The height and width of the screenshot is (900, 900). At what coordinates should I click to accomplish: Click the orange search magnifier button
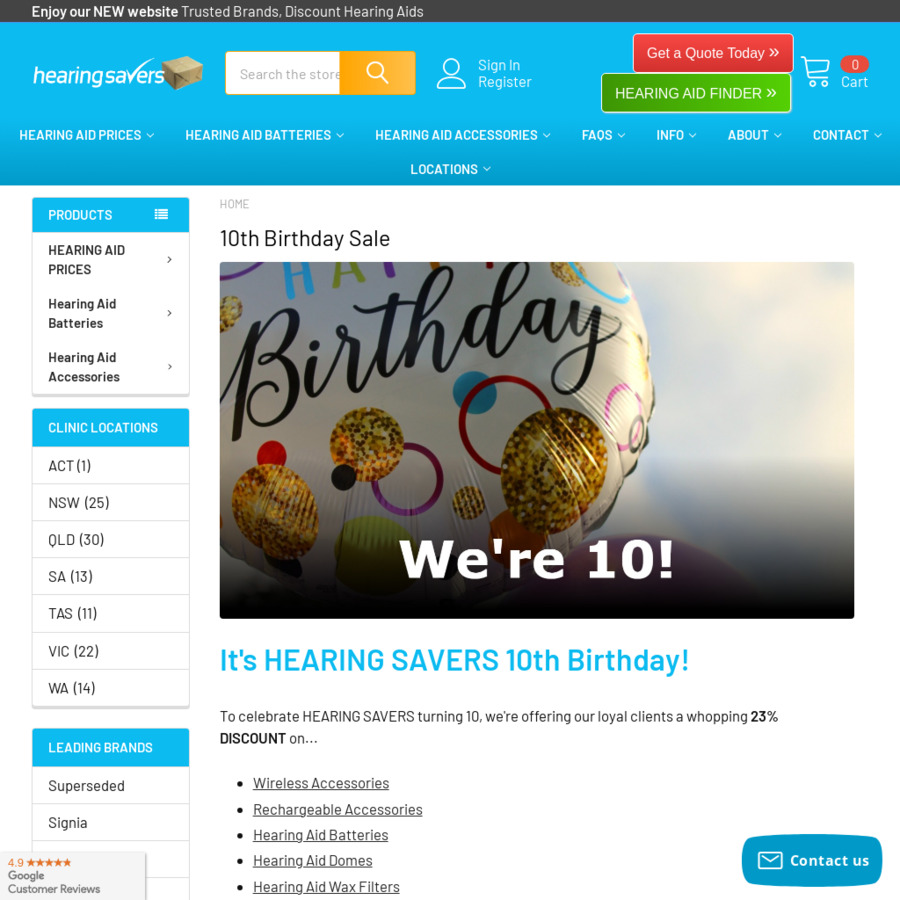coord(377,73)
